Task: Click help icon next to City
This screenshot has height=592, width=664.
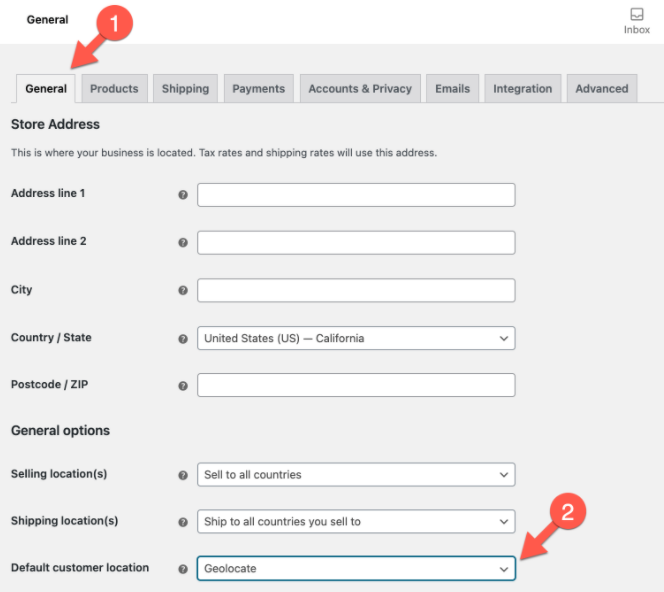Action: (183, 291)
